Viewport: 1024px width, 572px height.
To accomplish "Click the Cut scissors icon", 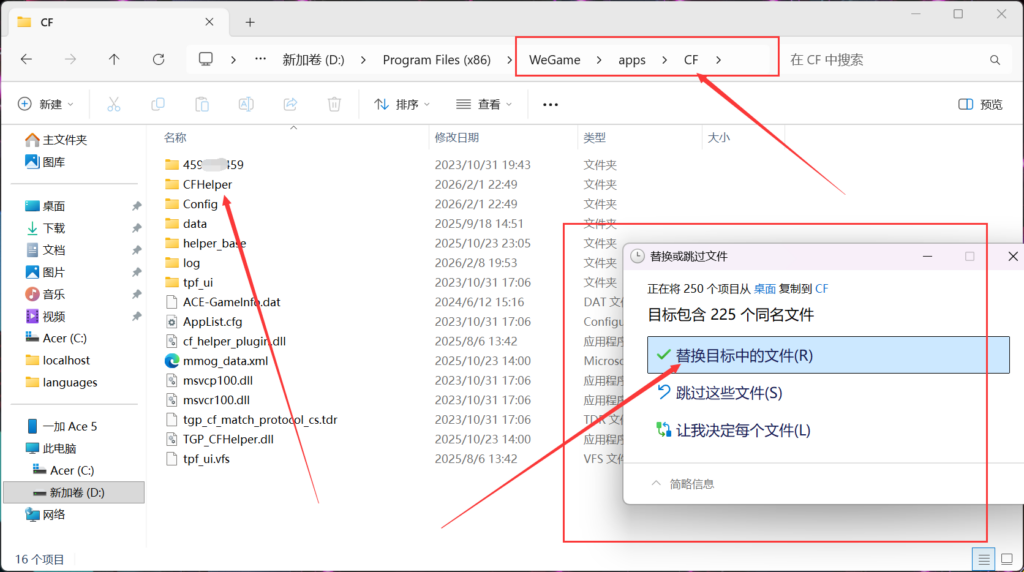I will click(x=114, y=104).
